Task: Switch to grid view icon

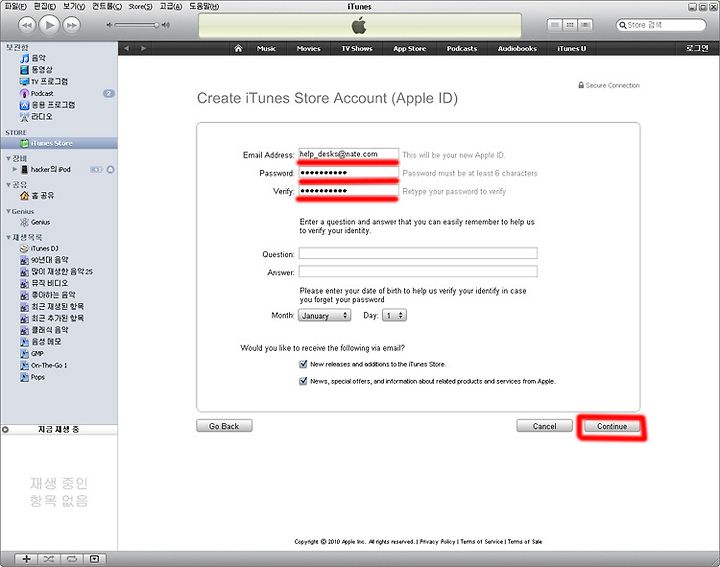Action: click(570, 25)
